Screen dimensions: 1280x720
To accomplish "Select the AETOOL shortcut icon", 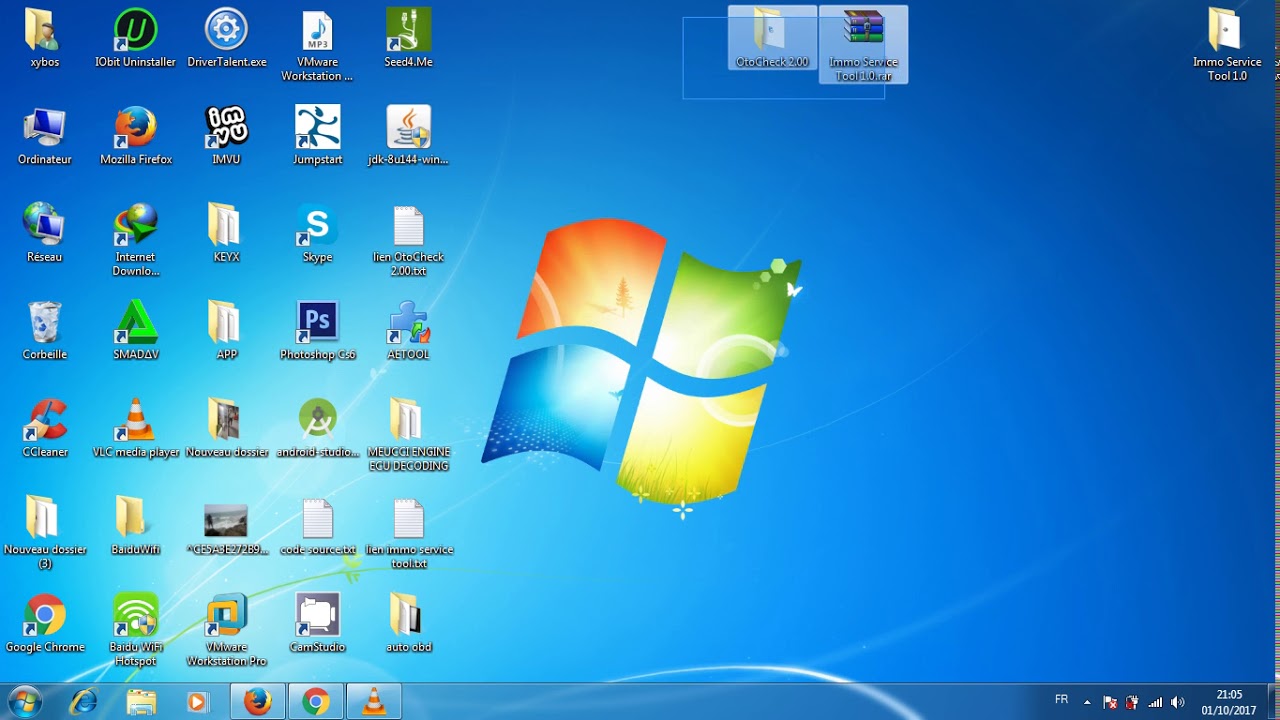I will [x=408, y=322].
